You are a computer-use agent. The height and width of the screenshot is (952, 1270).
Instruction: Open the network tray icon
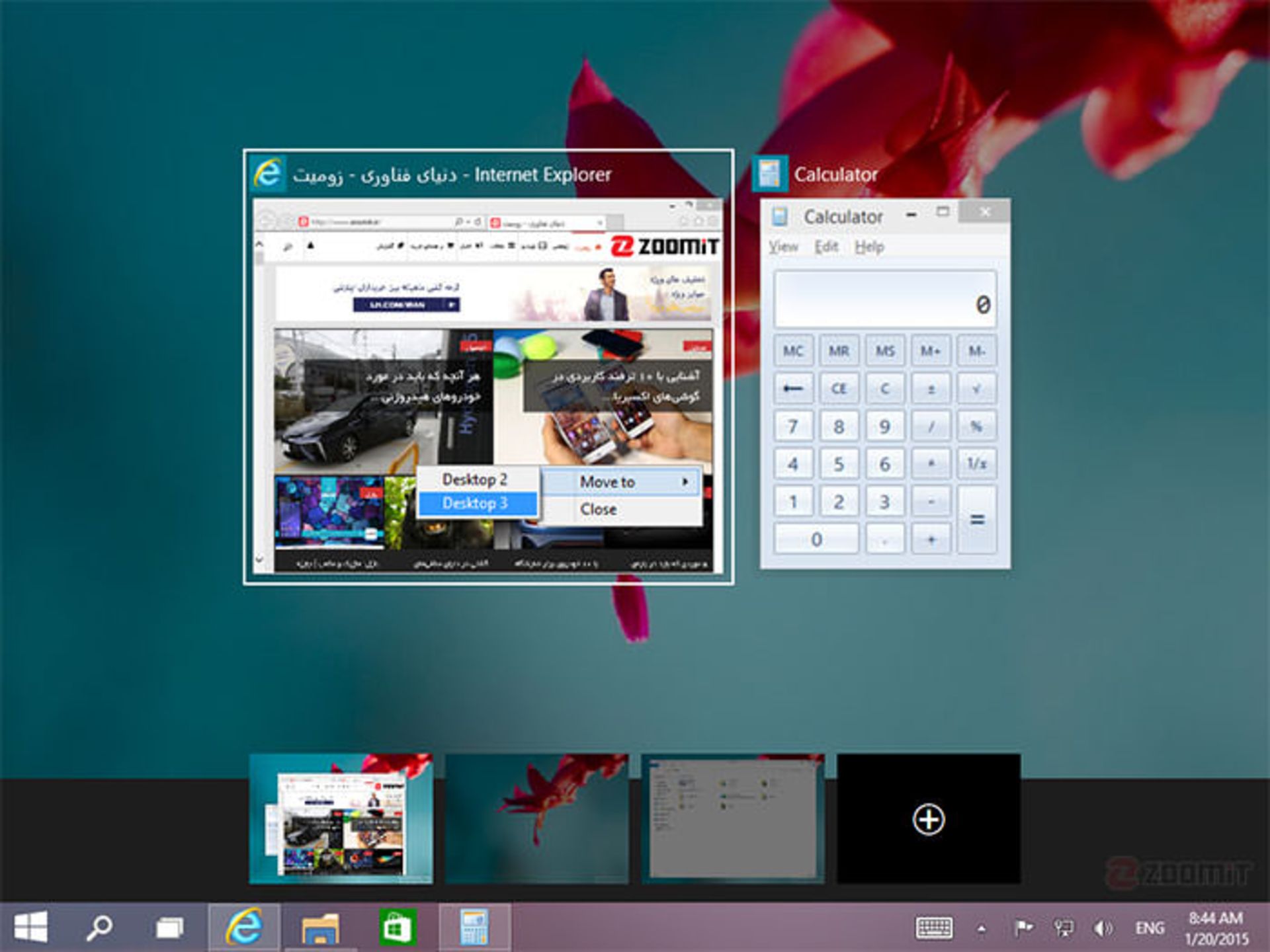click(x=1063, y=928)
